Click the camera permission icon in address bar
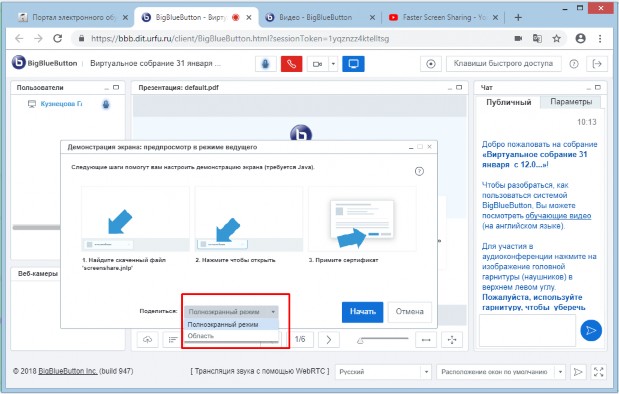Viewport: 619px width, 394px height. (x=518, y=38)
